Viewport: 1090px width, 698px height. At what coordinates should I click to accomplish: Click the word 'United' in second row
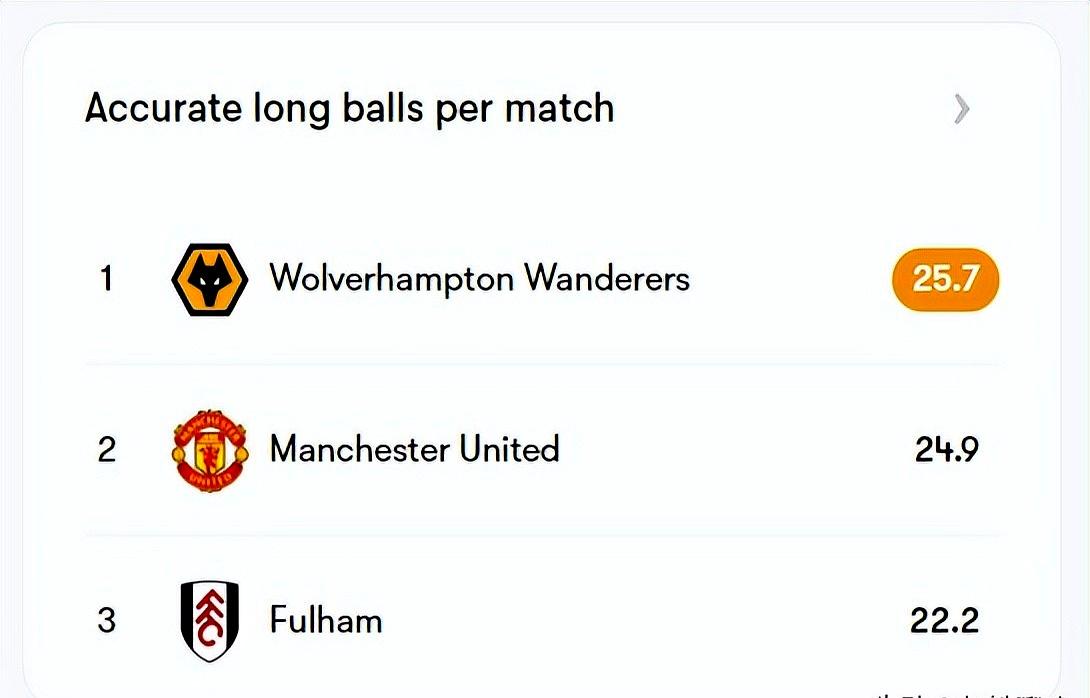[x=509, y=449]
